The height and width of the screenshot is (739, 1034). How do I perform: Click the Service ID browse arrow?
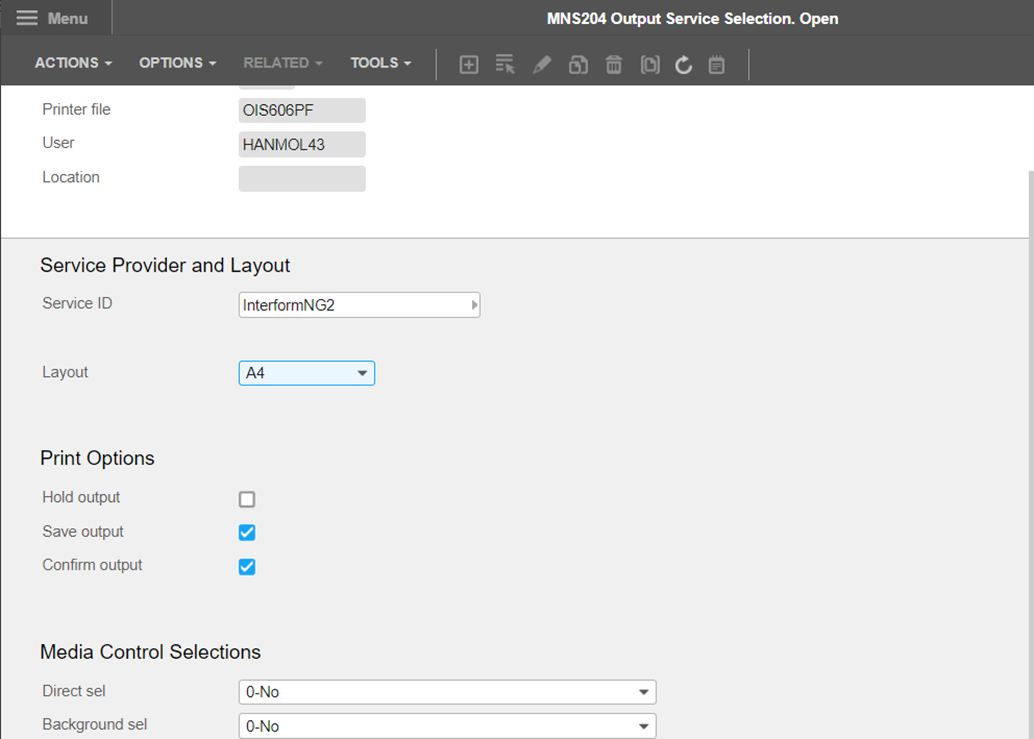tap(474, 305)
